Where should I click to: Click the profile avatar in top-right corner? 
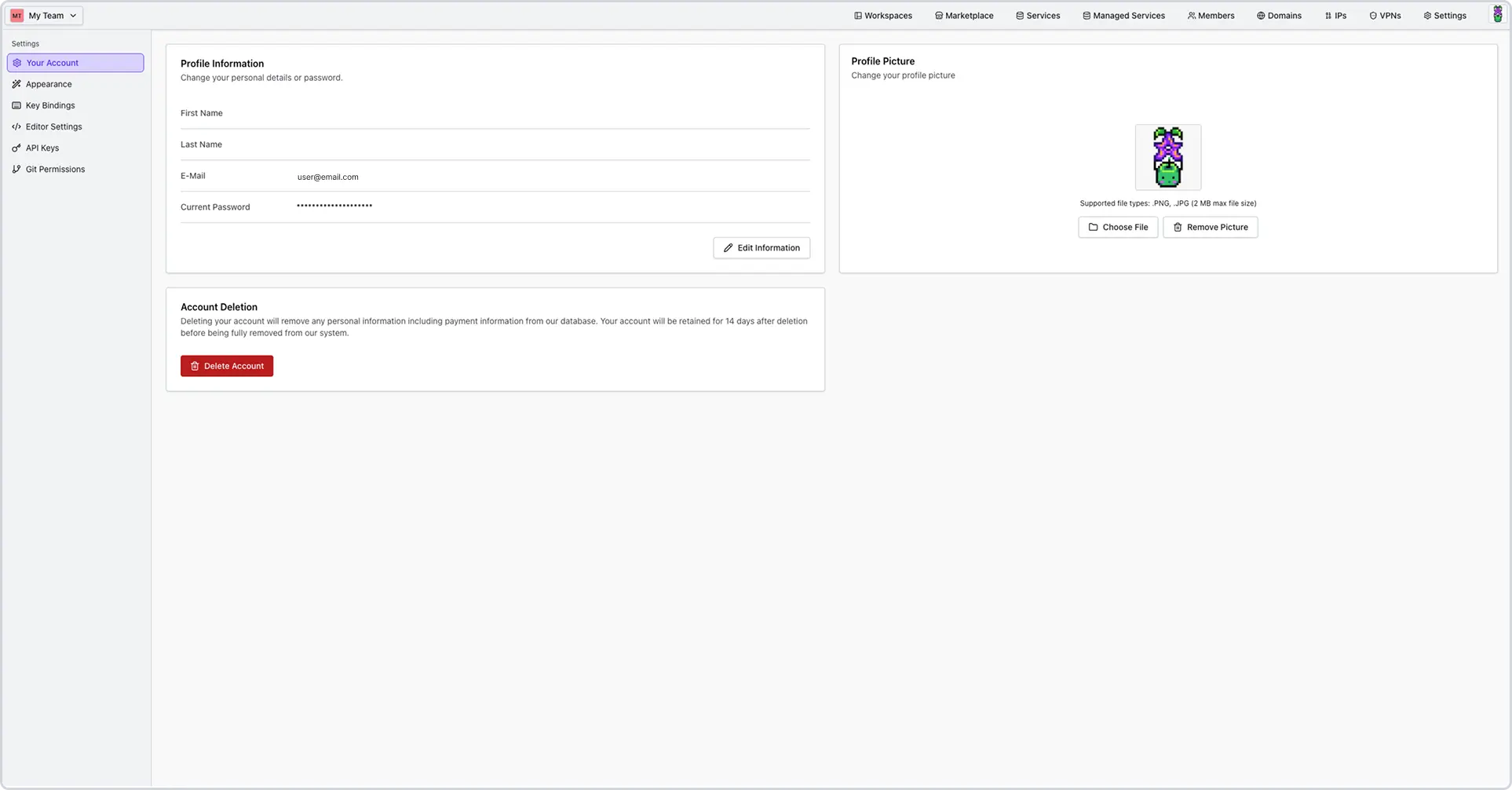1496,13
